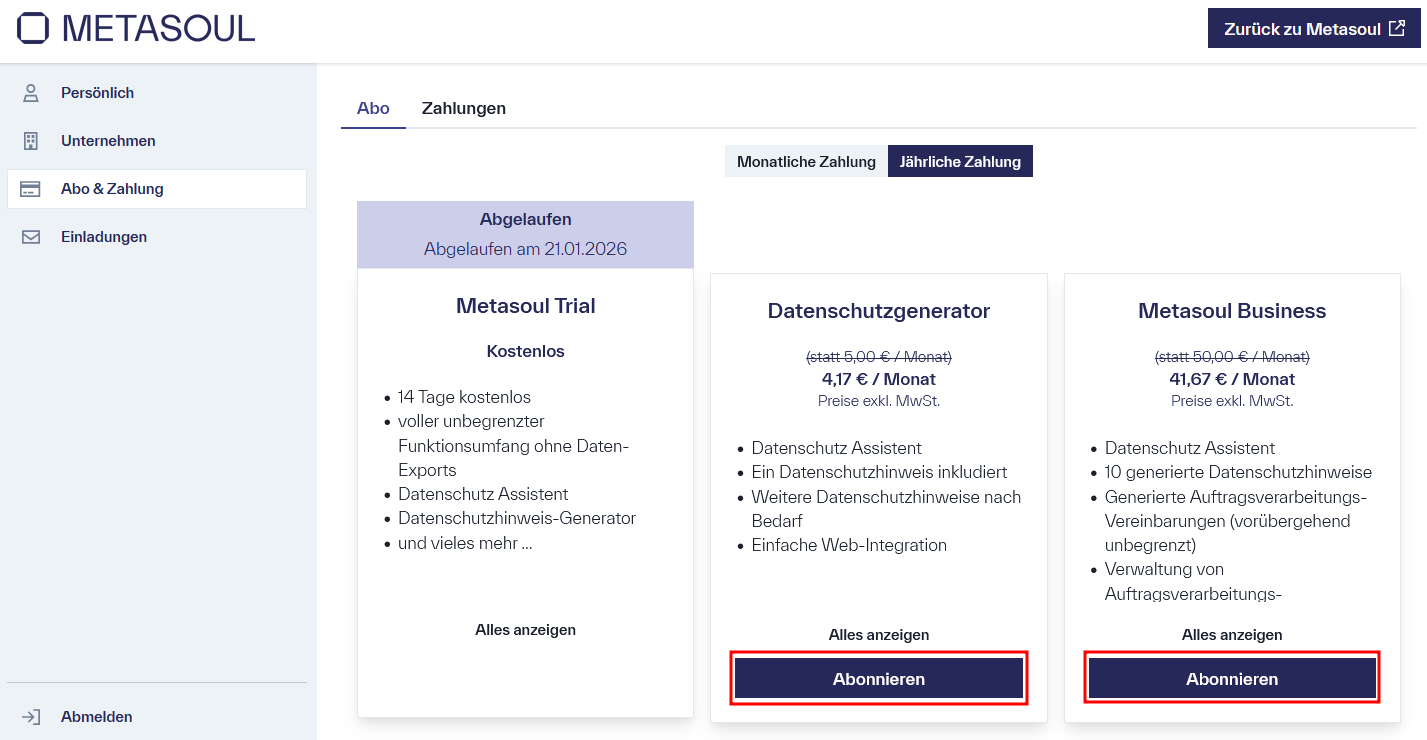Click the Abgelaufen banner heading

click(525, 219)
